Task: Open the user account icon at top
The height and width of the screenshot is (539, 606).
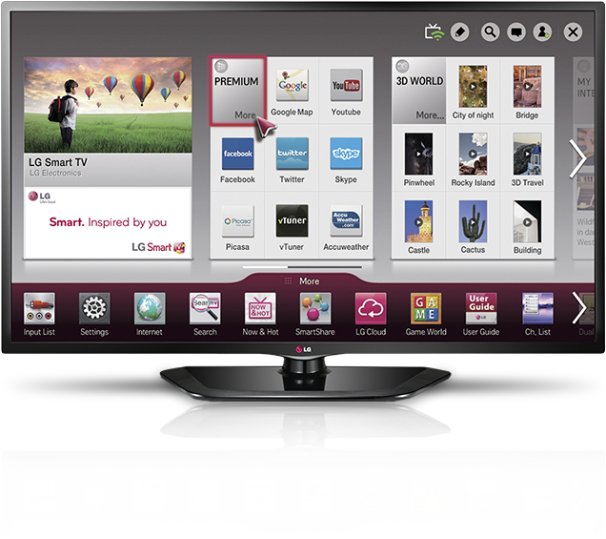Action: click(543, 32)
